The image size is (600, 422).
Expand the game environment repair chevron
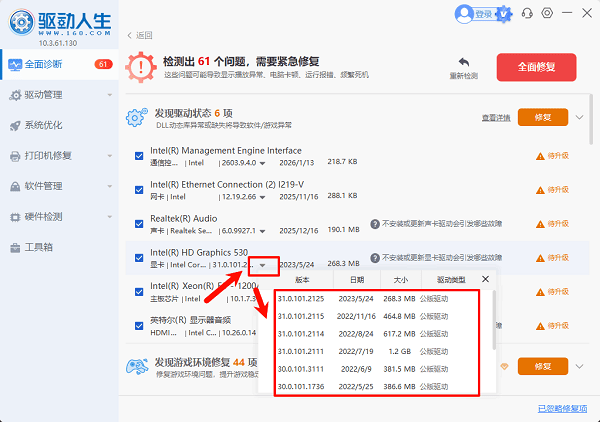click(579, 367)
